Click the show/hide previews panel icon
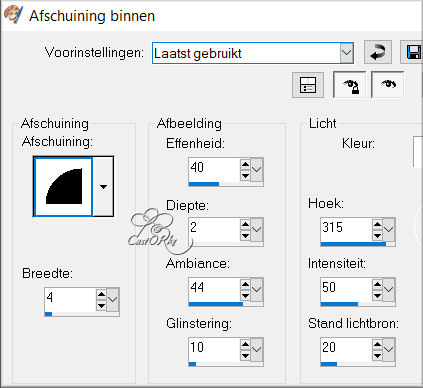 coord(308,85)
